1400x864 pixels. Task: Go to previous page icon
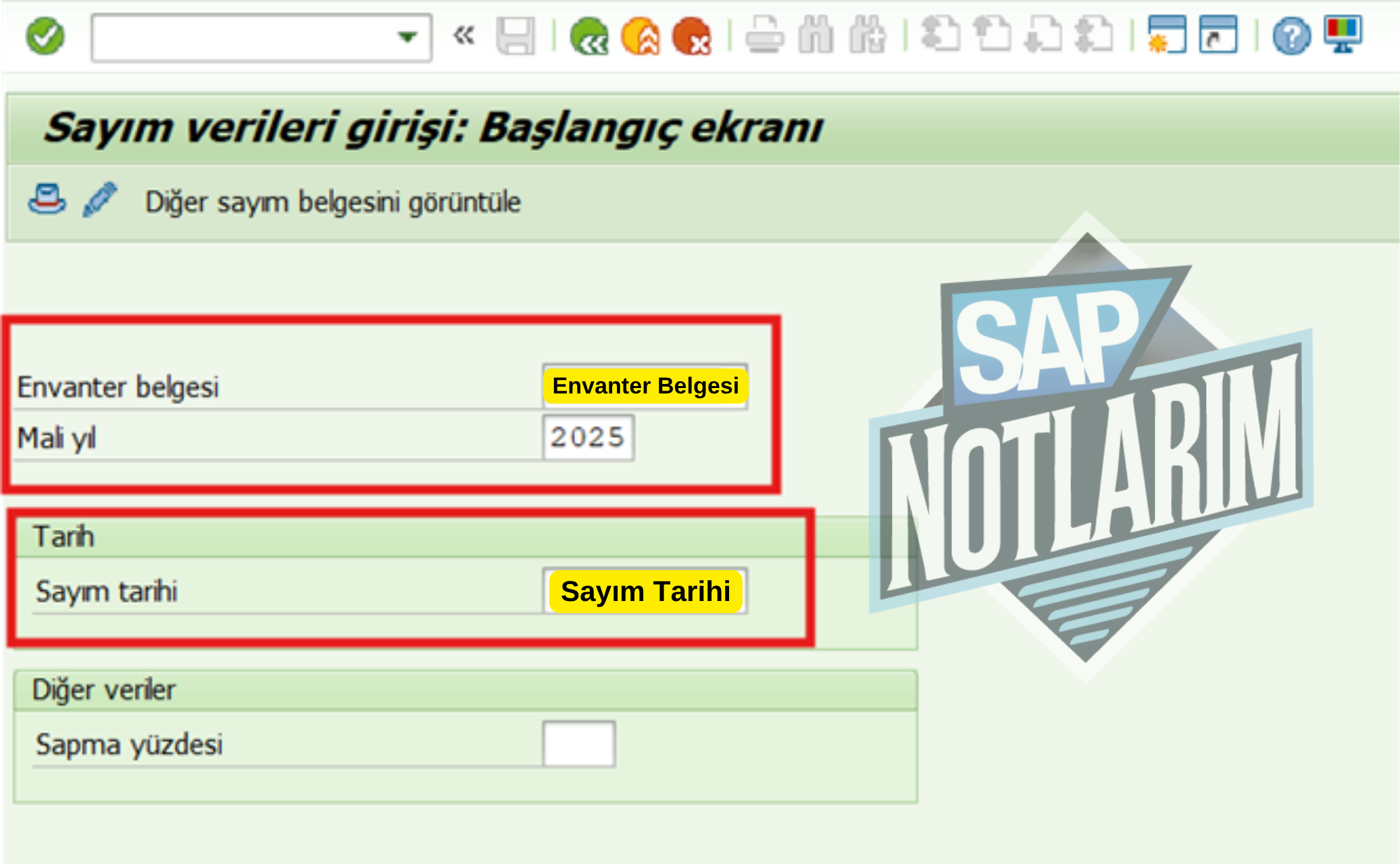[x=992, y=34]
